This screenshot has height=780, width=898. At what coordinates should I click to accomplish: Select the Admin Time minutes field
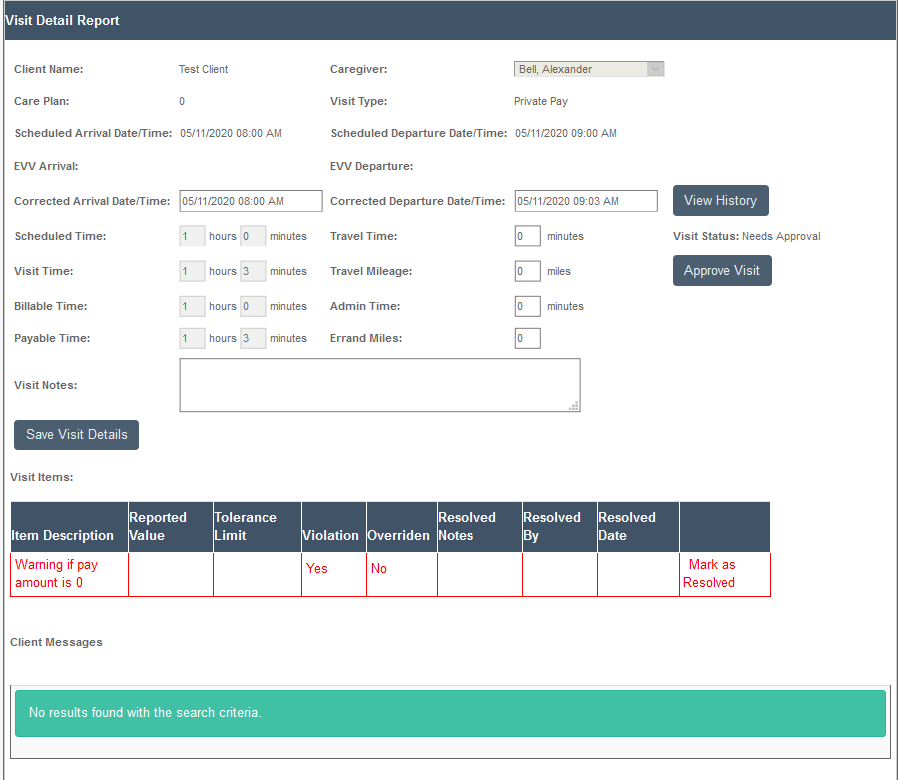(x=527, y=305)
